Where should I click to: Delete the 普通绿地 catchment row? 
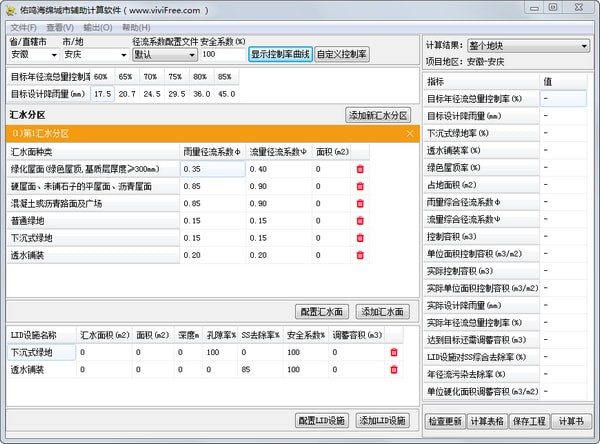pos(360,221)
